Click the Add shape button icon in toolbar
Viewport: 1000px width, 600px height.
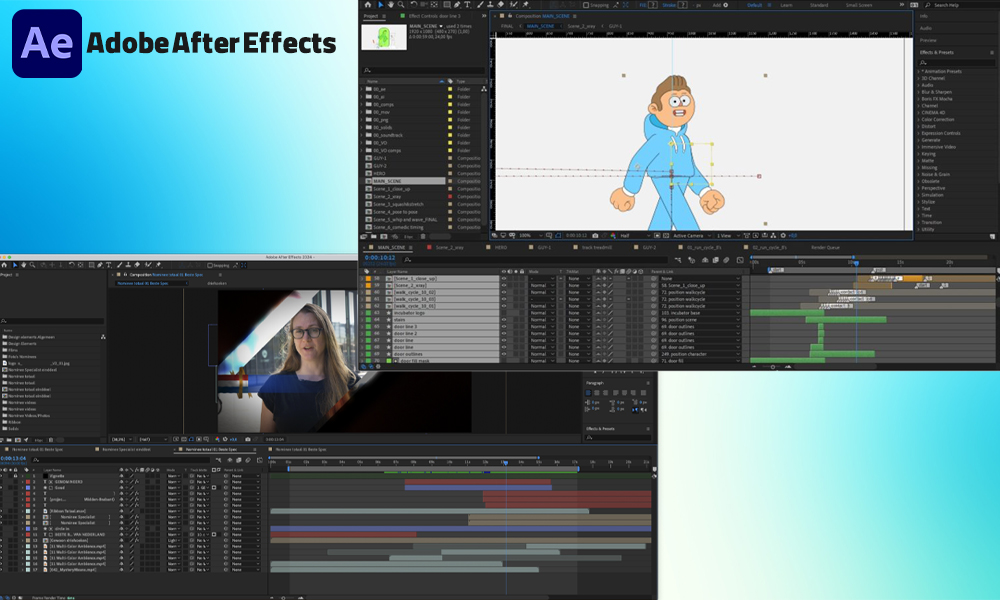(726, 4)
